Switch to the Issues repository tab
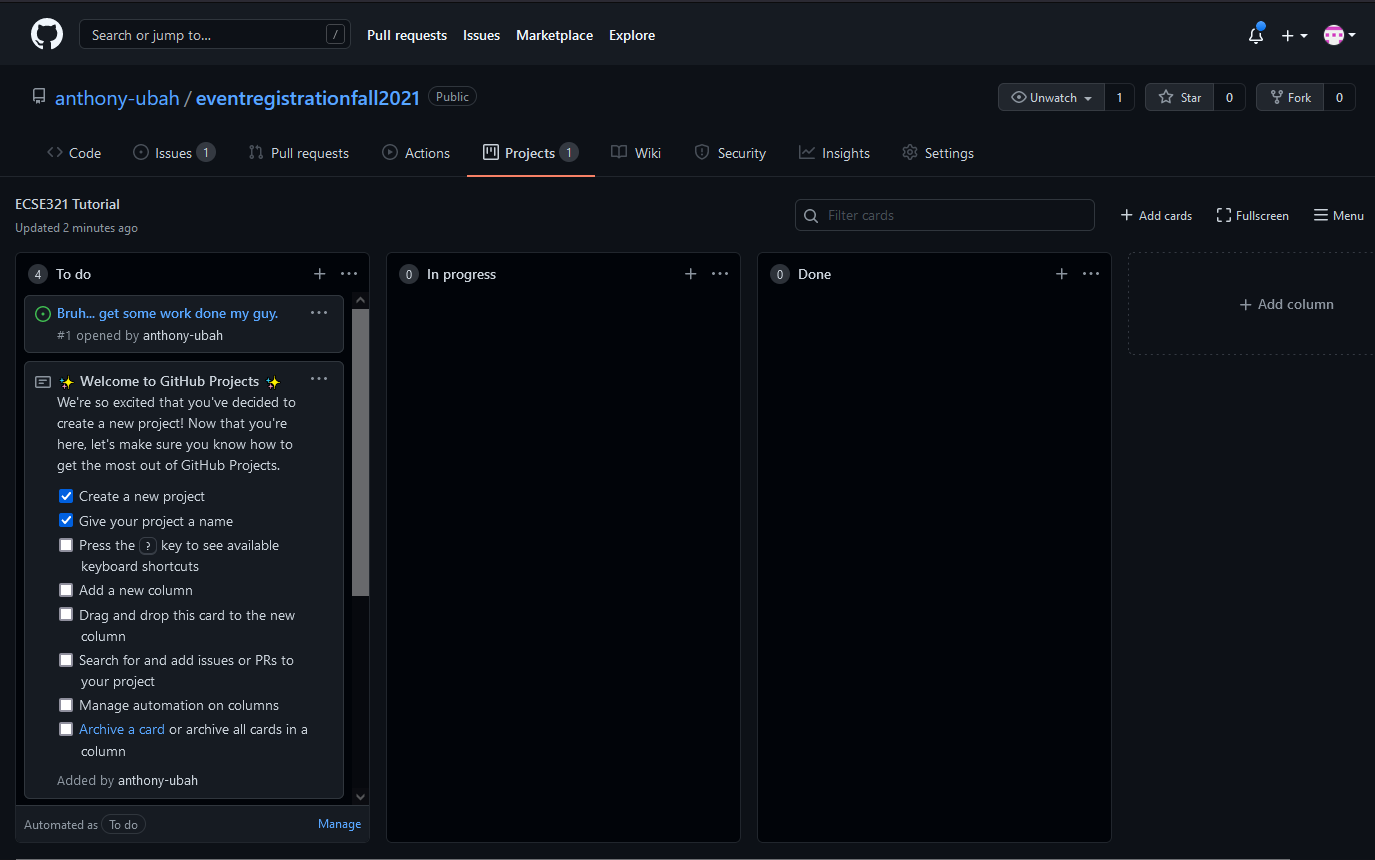The height and width of the screenshot is (860, 1375). (x=173, y=153)
